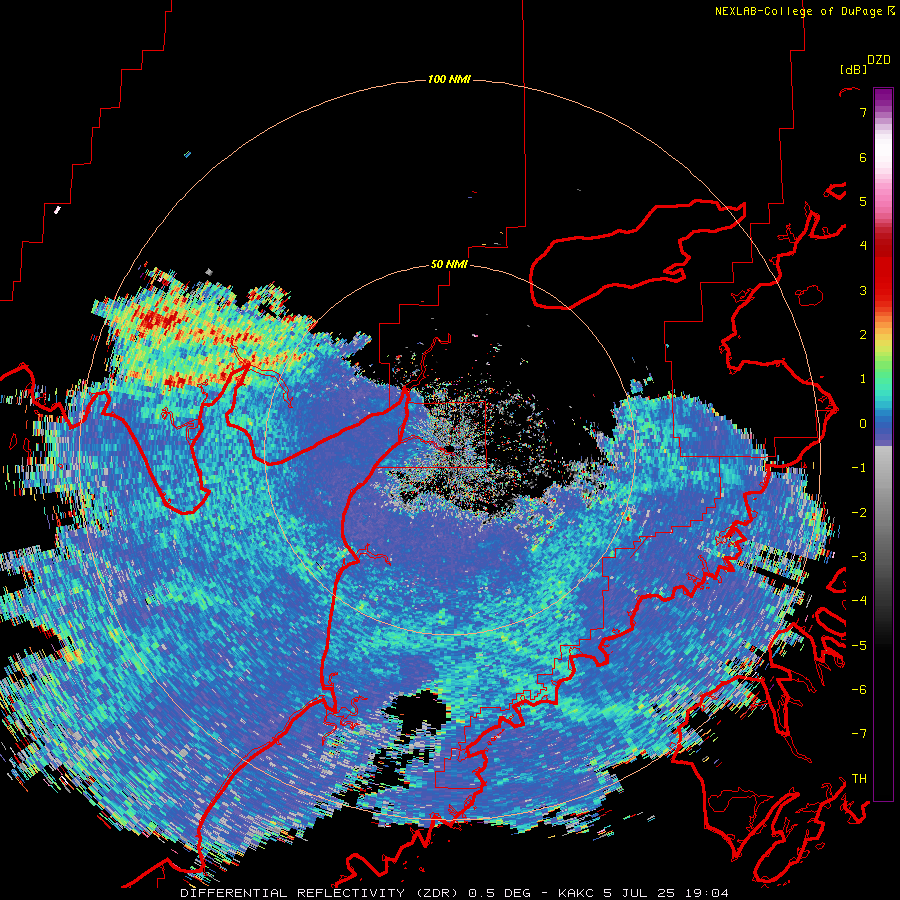Click the 1 value on color scale
The width and height of the screenshot is (900, 900).
(x=863, y=379)
